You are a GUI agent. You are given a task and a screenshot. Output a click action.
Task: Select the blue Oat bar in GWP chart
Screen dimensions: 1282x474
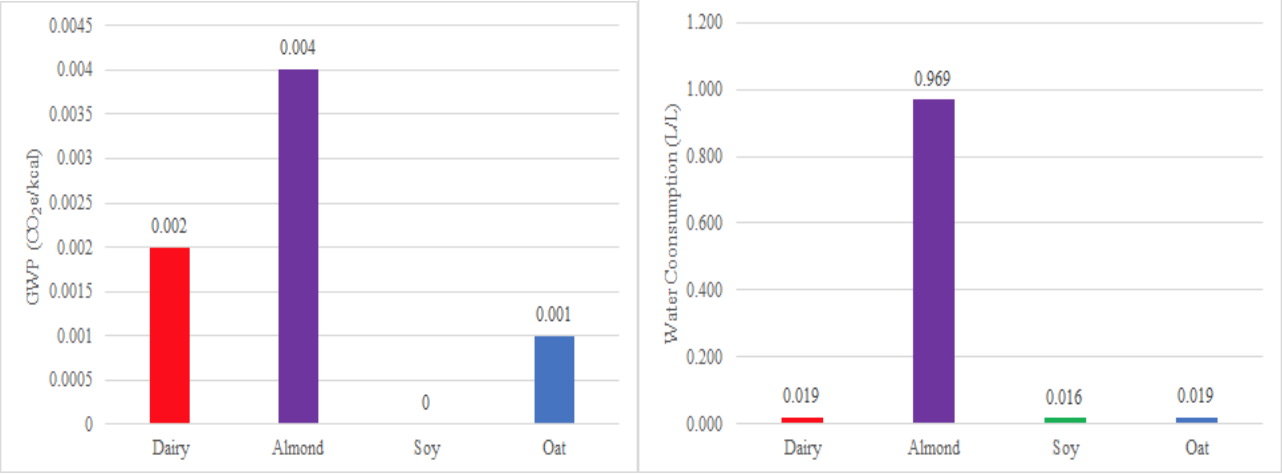tap(554, 380)
